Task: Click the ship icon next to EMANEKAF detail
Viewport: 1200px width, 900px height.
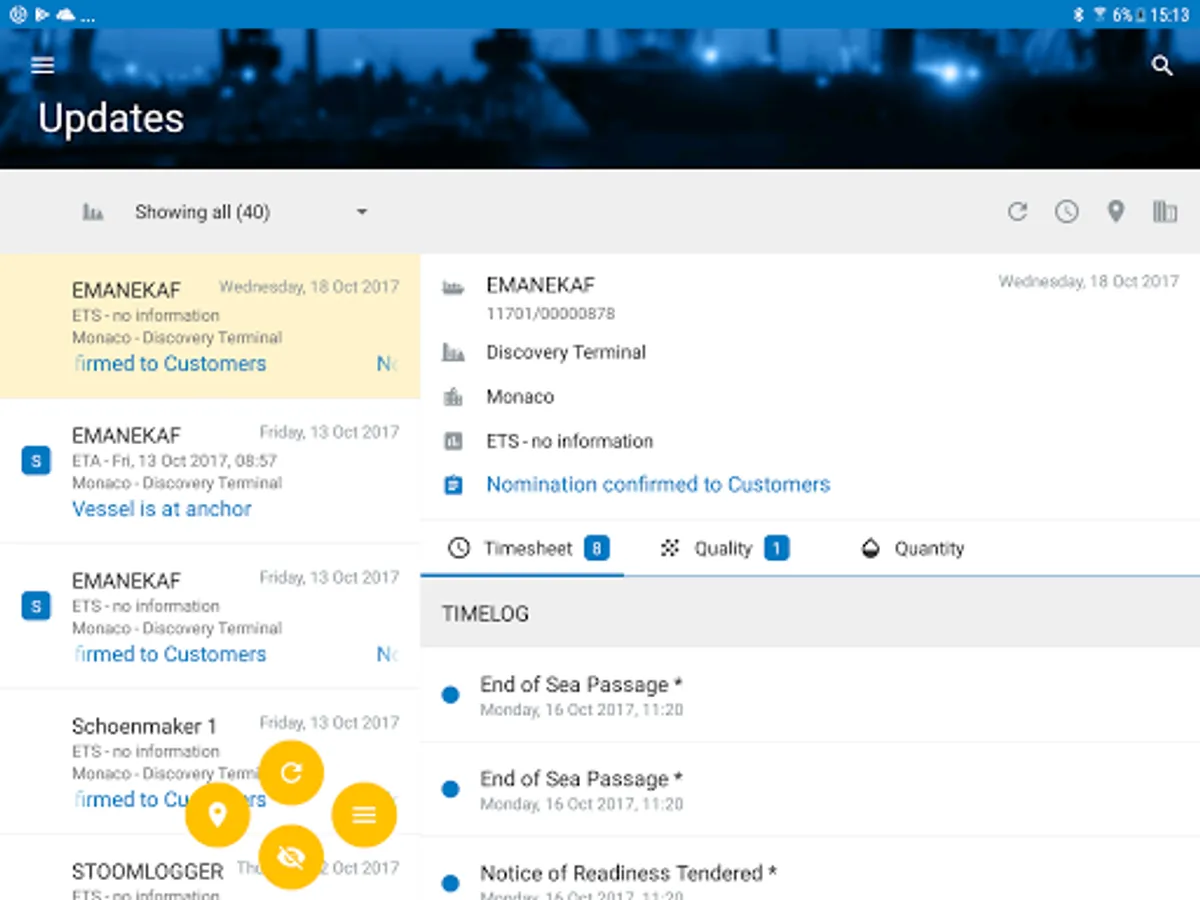Action: (453, 287)
